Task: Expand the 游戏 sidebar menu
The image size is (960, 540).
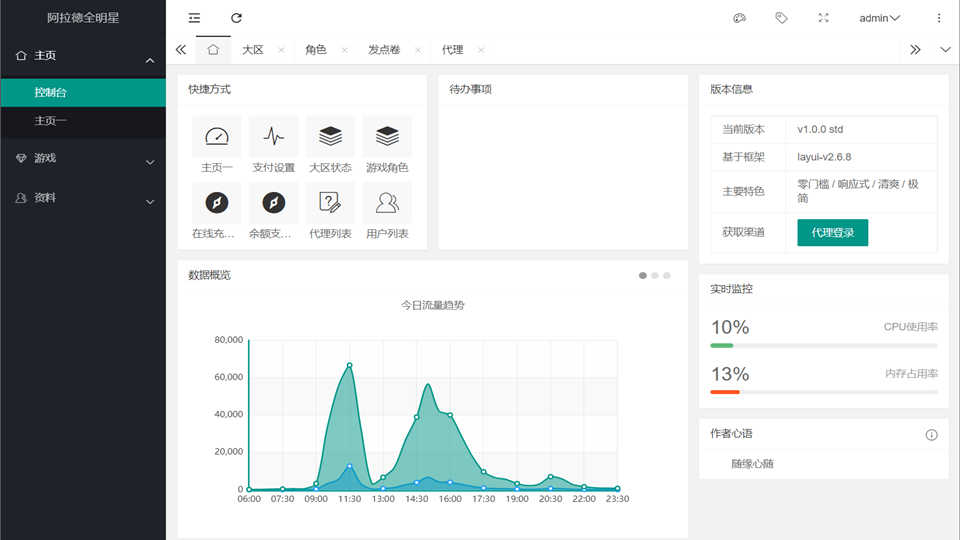Action: (x=83, y=159)
